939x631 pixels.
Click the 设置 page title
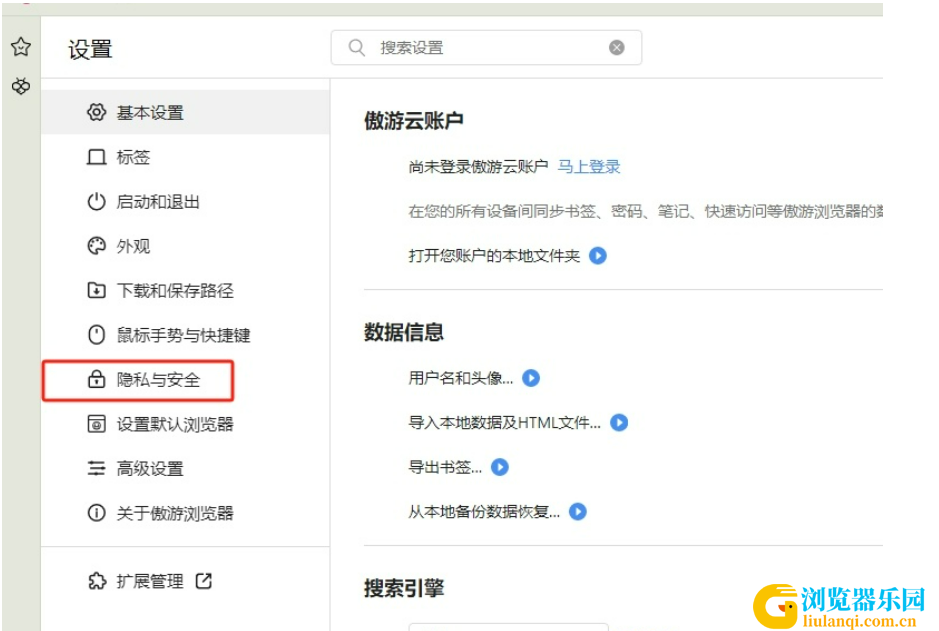90,49
